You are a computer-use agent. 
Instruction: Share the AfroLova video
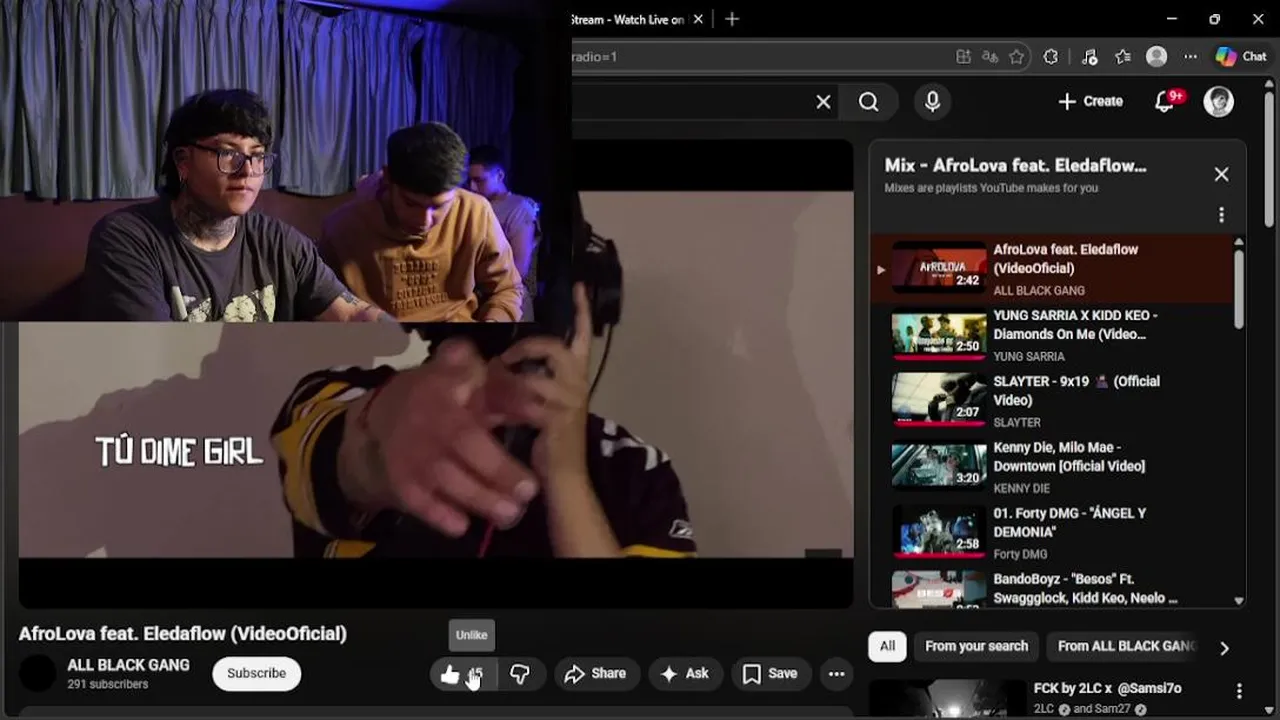coord(596,674)
